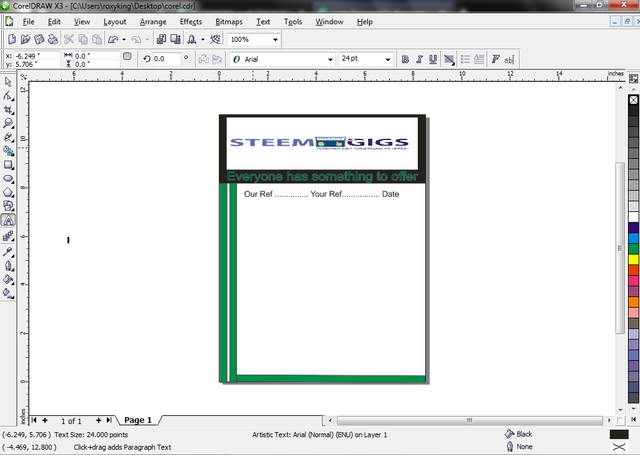Viewport: 640px width, 455px height.
Task: Click the Print icon in toolbar
Action: 53,39
